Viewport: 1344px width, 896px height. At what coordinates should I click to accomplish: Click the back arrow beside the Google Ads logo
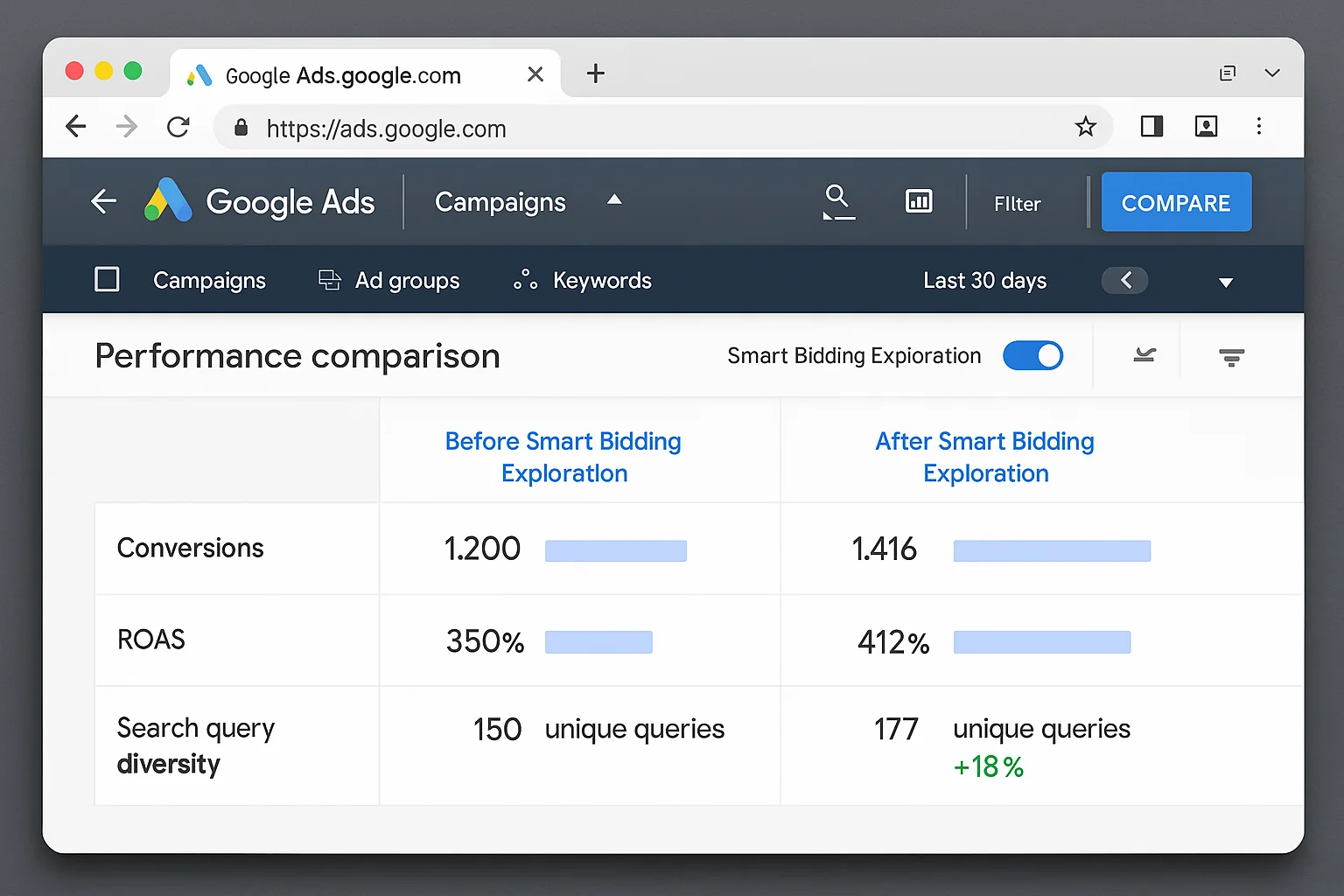coord(102,201)
